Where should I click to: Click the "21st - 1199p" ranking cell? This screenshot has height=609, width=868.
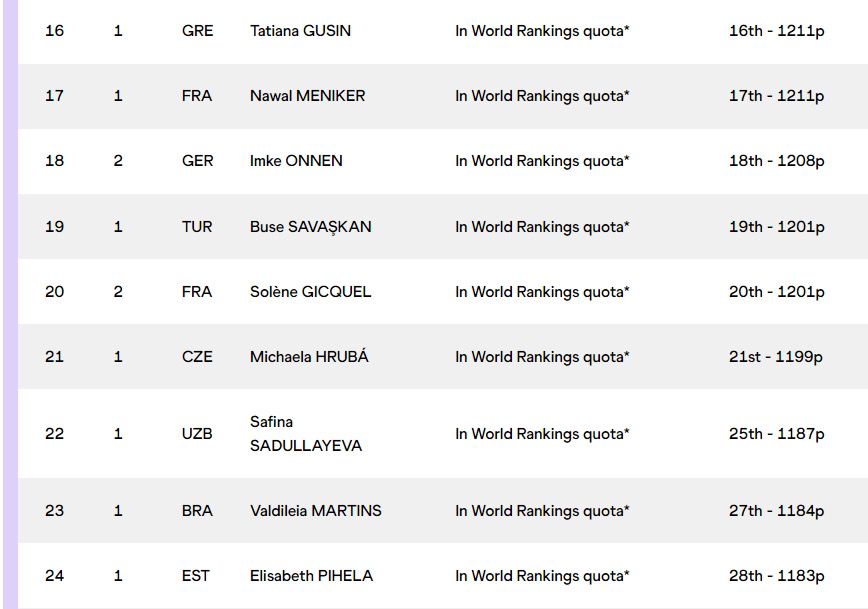776,356
